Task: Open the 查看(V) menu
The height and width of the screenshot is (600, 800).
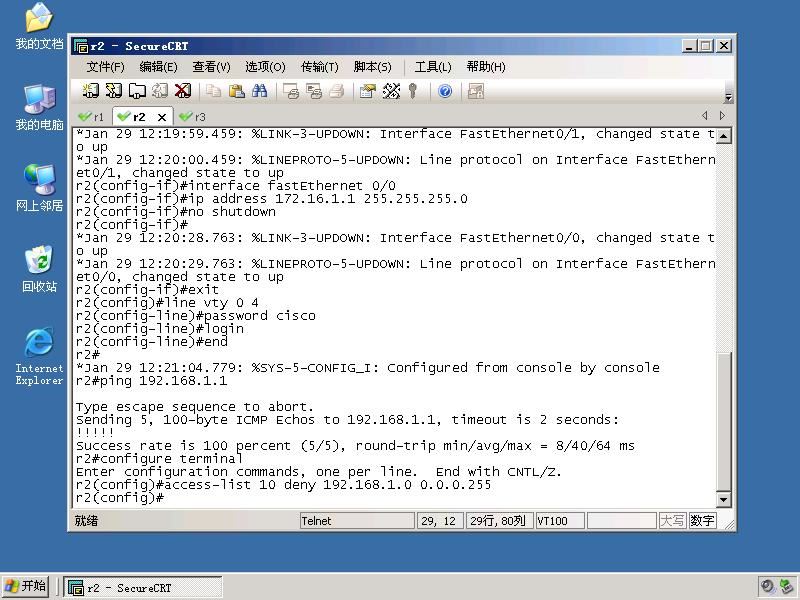Action: click(211, 67)
